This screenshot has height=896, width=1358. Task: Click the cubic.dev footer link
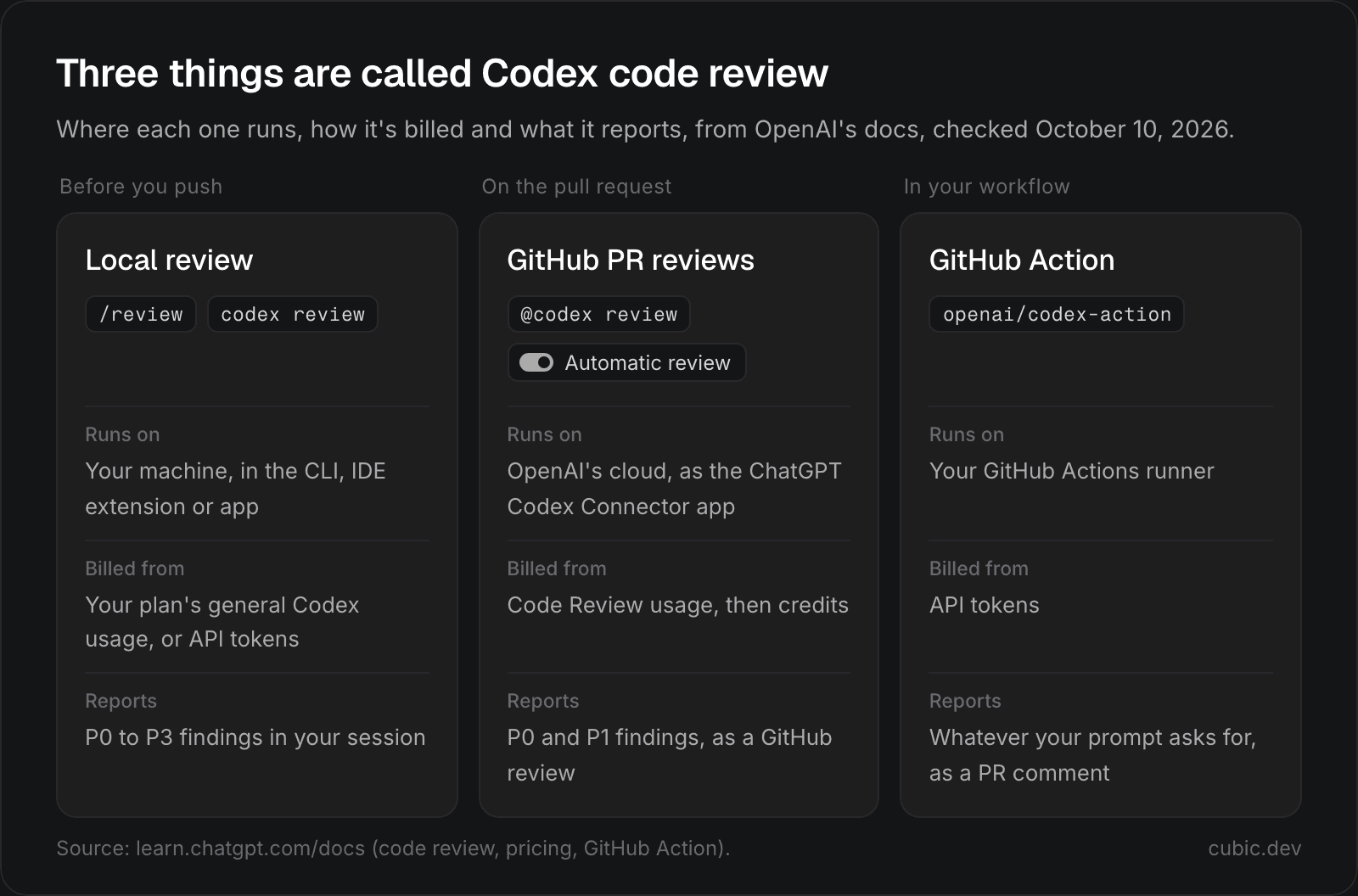[1254, 848]
